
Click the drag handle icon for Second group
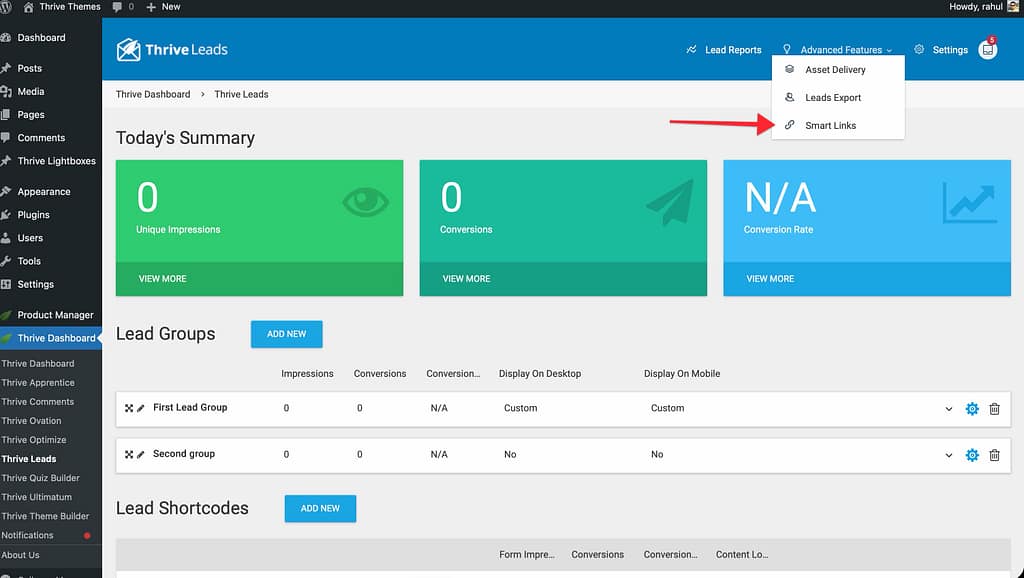point(129,454)
